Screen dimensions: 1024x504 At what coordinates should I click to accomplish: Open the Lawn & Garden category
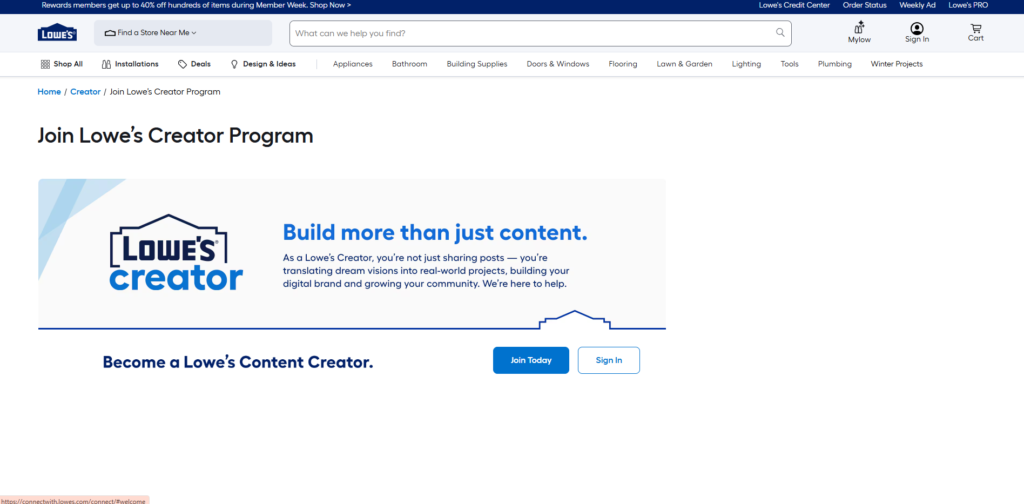tap(684, 64)
